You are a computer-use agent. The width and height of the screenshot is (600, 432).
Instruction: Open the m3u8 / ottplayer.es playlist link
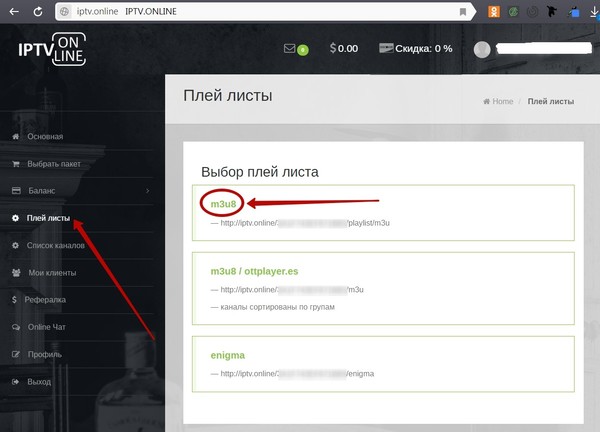click(254, 271)
